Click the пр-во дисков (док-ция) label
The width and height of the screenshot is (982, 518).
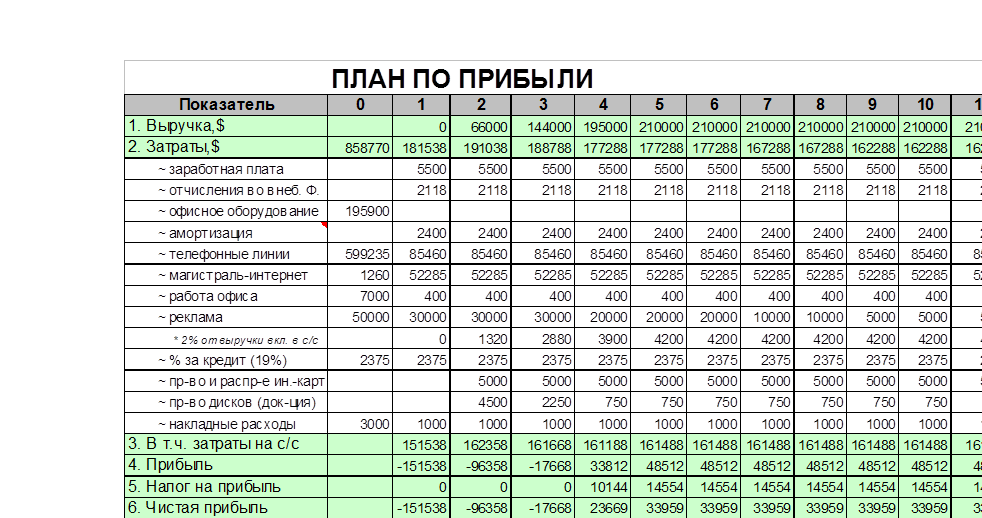click(226, 403)
